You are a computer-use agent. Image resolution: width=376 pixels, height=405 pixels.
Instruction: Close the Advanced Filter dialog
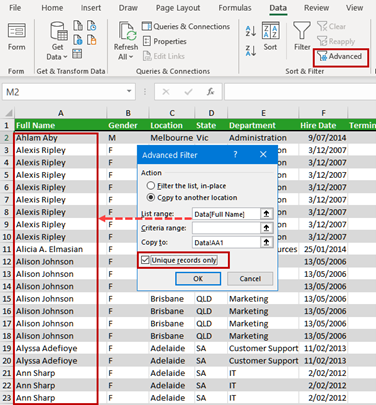coord(263,154)
